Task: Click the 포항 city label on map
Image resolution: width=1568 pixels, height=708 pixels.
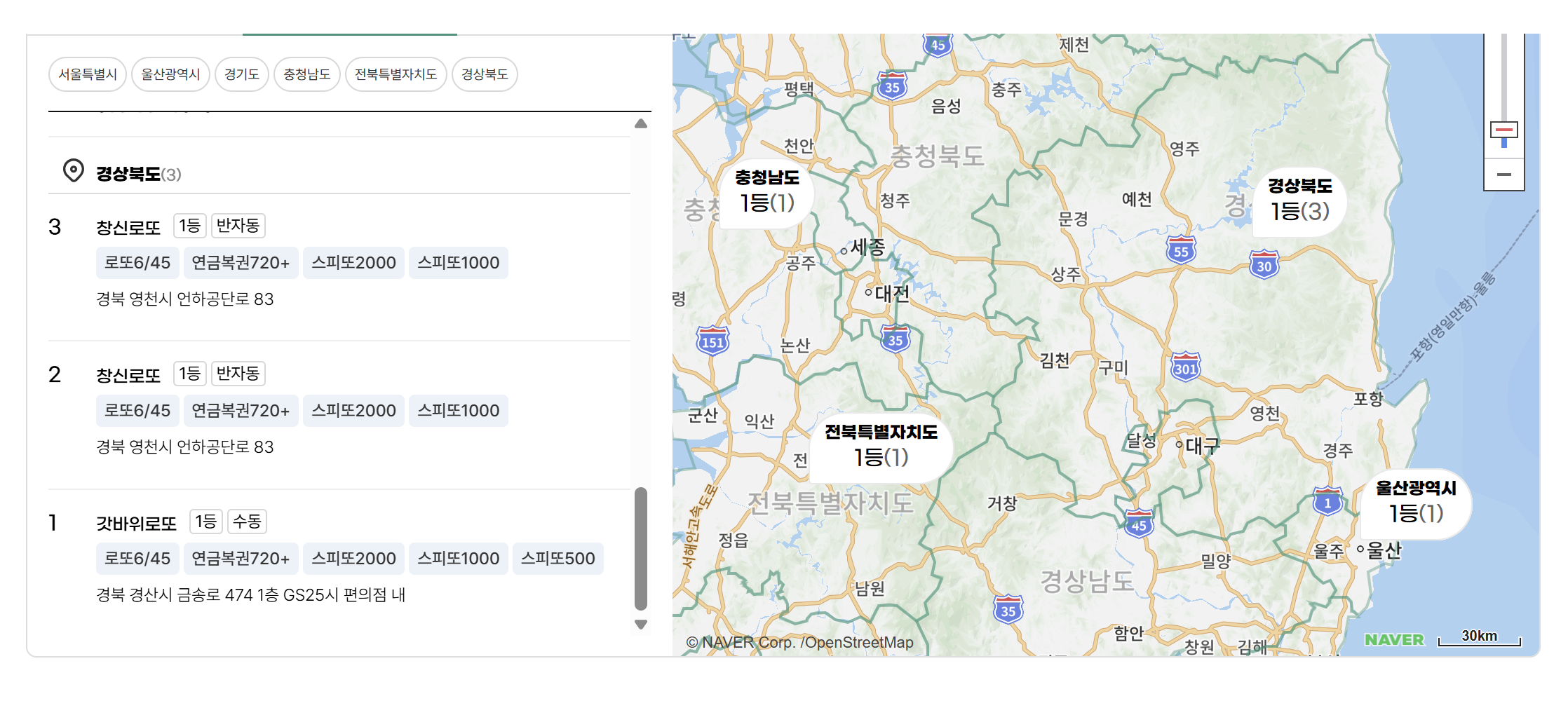Action: (1368, 399)
